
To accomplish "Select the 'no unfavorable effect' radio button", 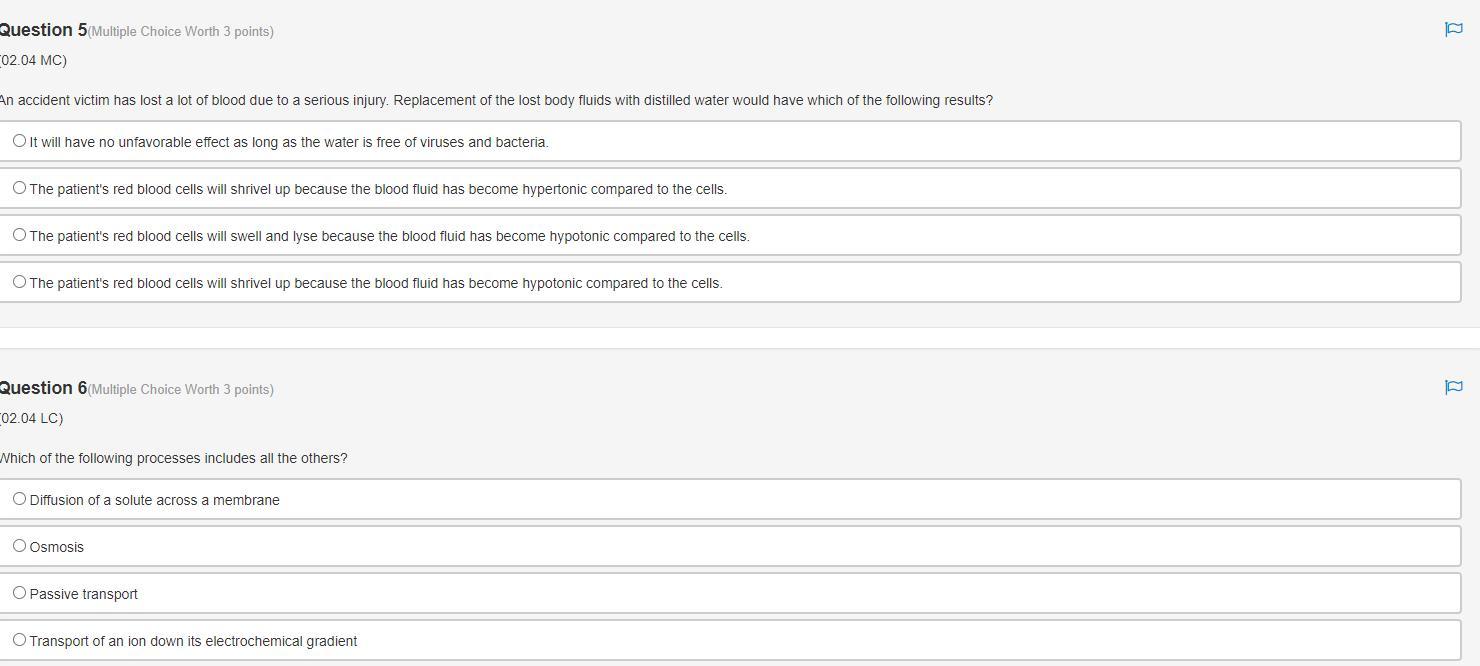I will tap(19, 141).
